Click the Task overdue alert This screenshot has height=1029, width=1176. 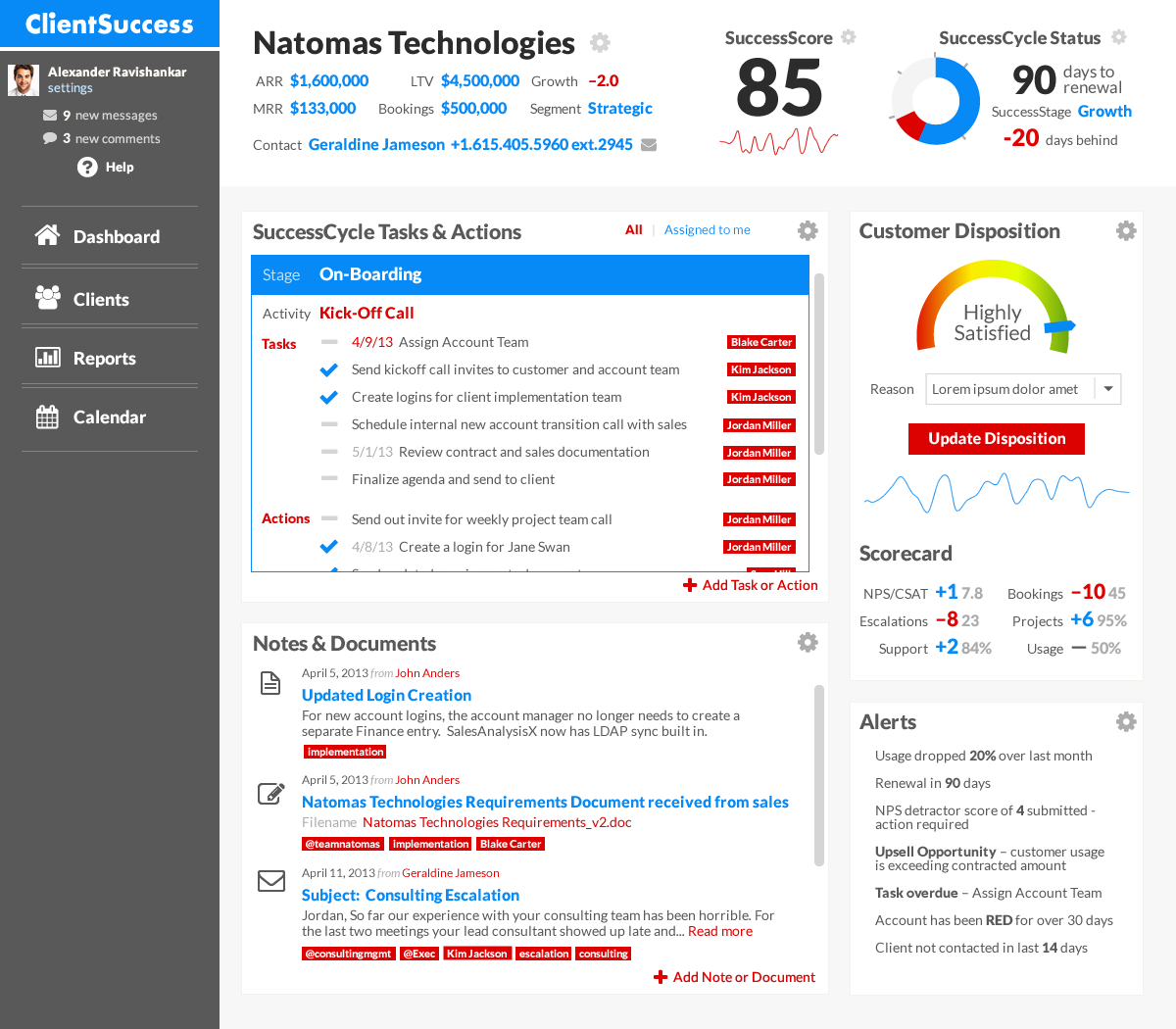pos(988,893)
